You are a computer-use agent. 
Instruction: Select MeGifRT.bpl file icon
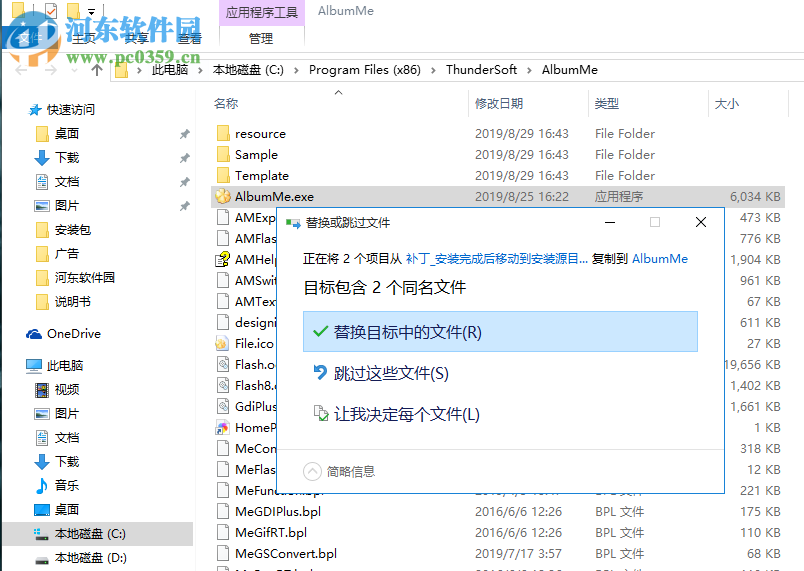coord(223,533)
